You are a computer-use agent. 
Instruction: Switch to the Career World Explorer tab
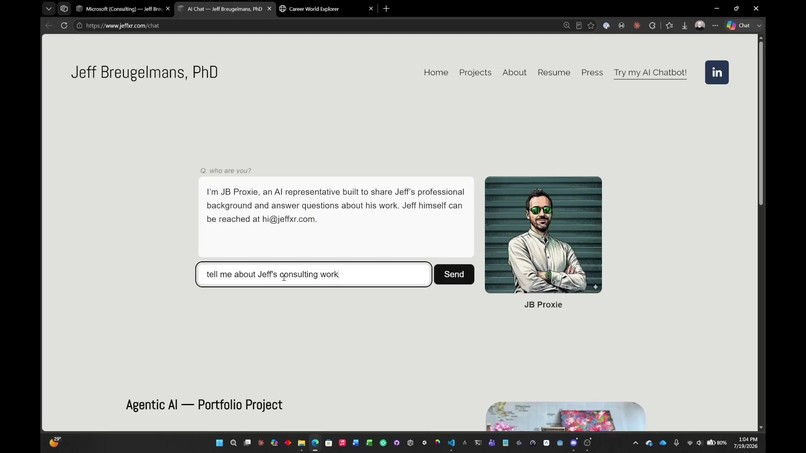[324, 9]
